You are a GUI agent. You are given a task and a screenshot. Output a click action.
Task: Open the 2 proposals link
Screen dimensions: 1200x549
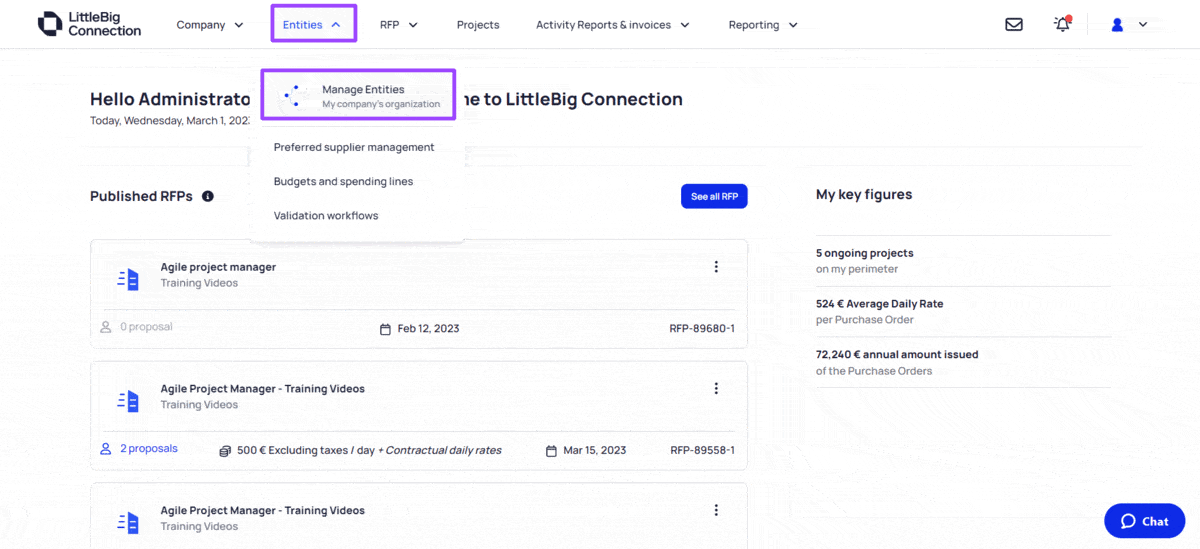click(x=149, y=449)
